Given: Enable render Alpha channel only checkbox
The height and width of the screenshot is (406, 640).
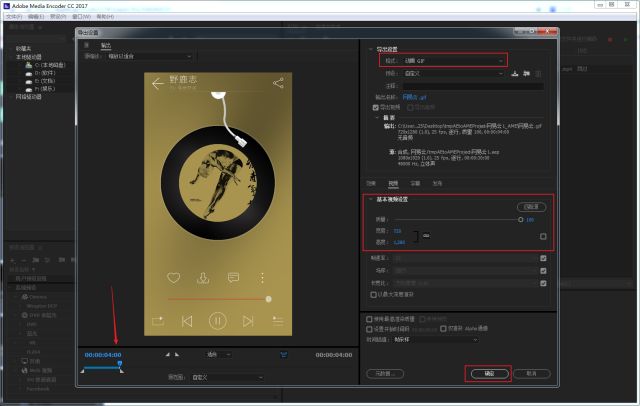Looking at the screenshot, I should point(443,328).
